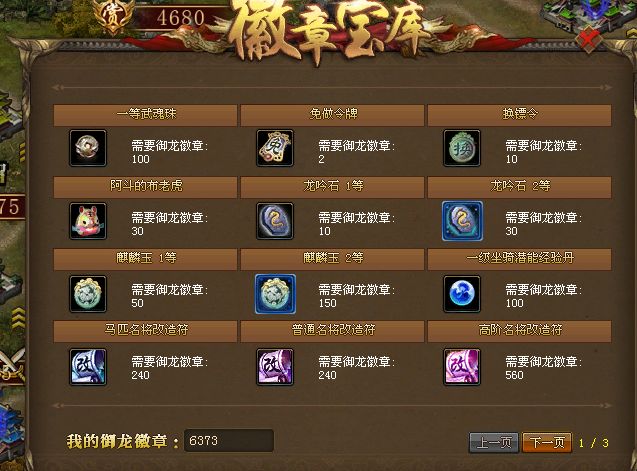Click the 免做令牌 token icon
Image resolution: width=637 pixels, height=471 pixels.
(x=275, y=148)
